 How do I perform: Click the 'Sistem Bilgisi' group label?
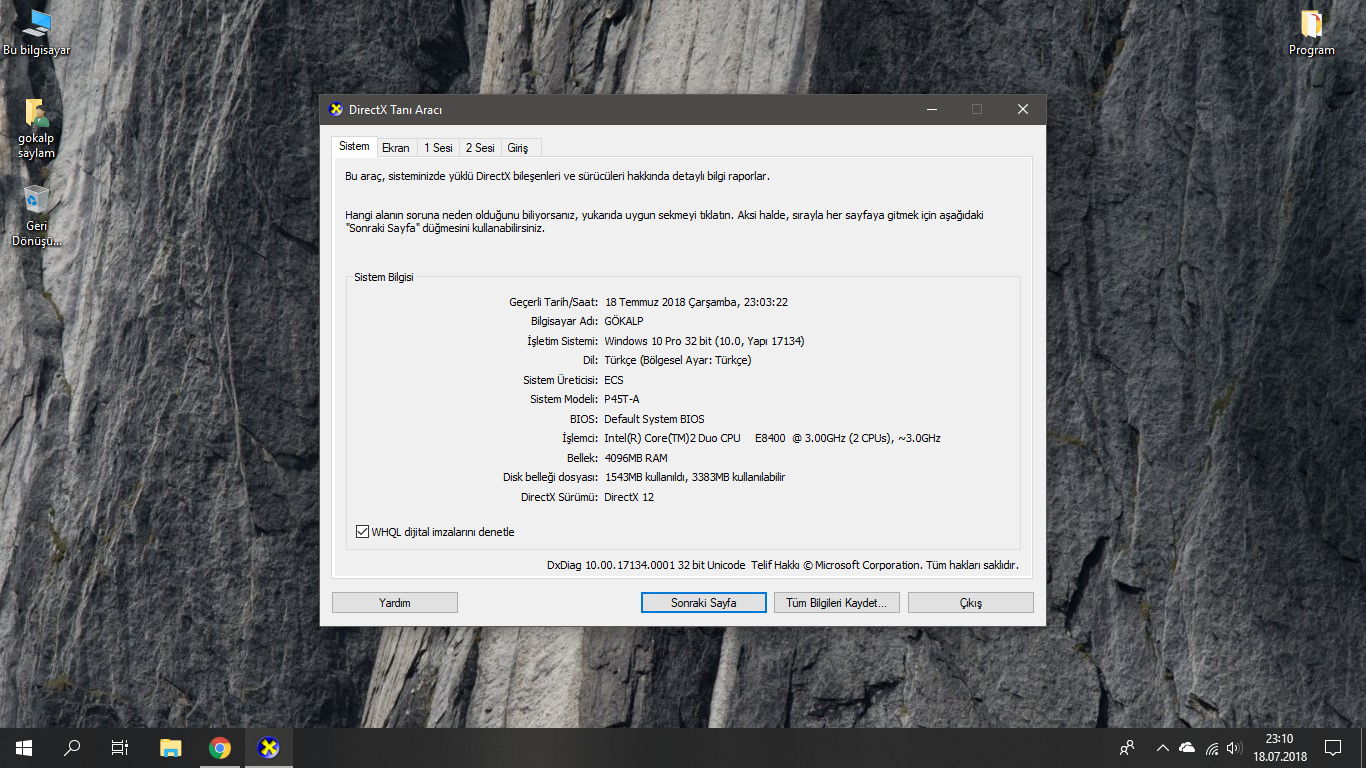click(384, 277)
